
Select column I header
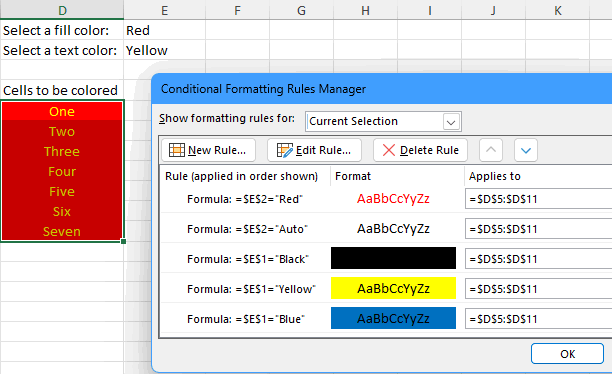[x=429, y=10]
